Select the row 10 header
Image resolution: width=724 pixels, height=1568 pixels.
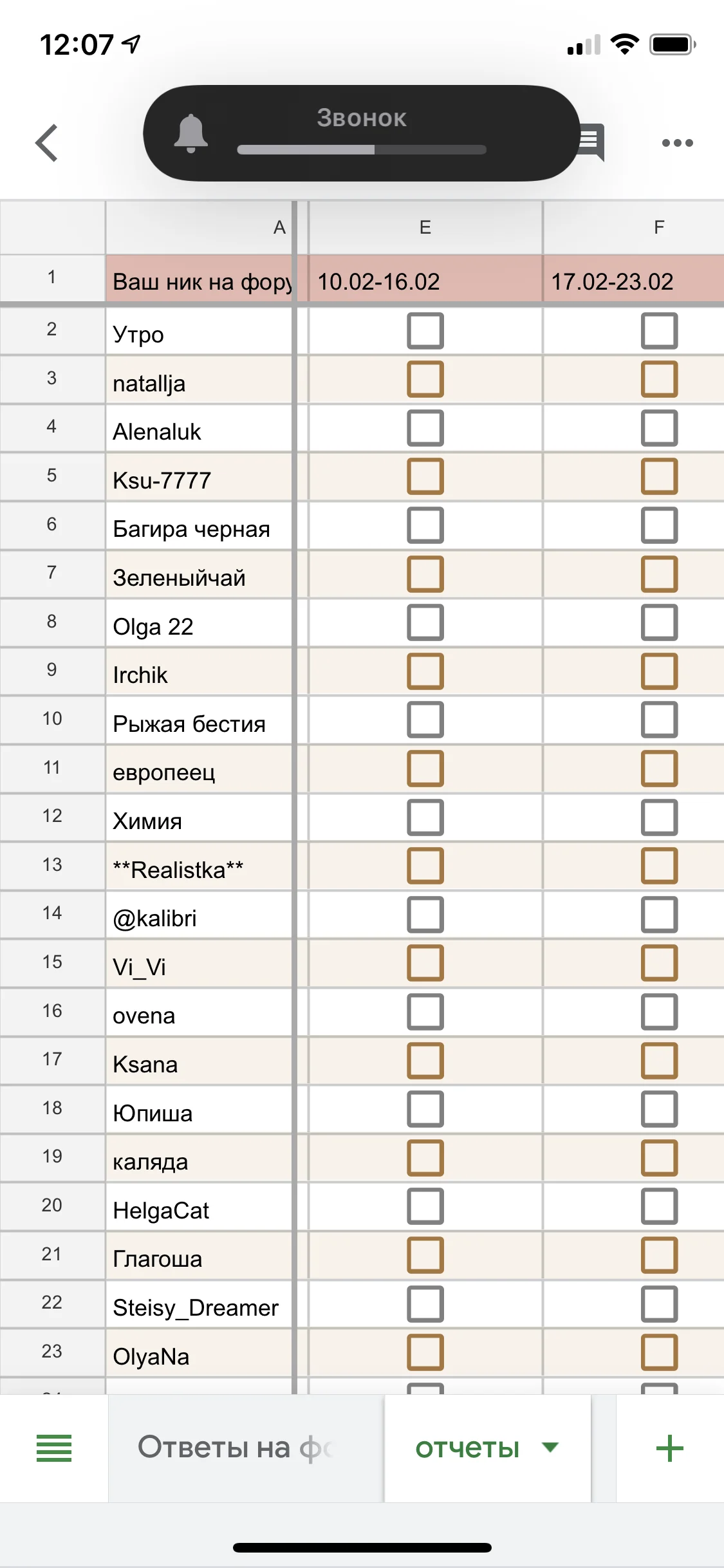pos(52,719)
